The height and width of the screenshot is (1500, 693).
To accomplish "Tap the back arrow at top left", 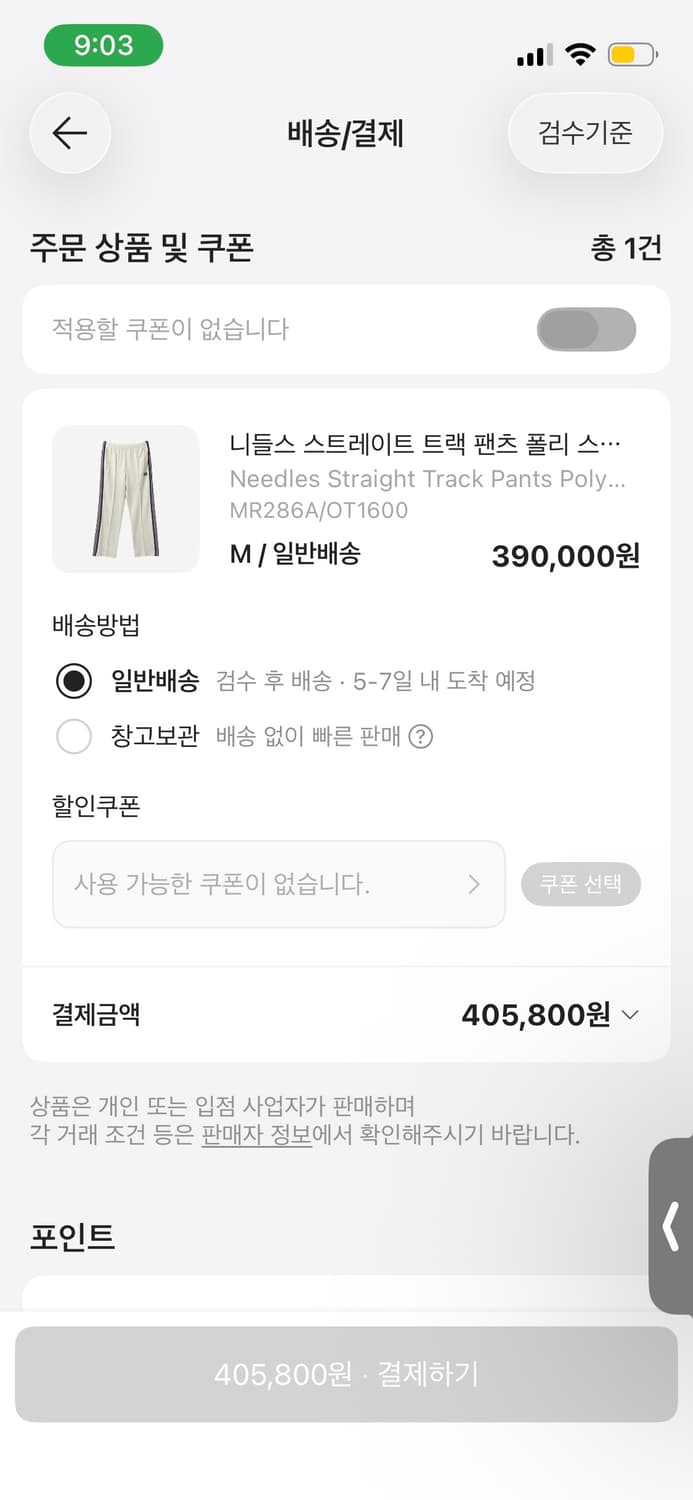I will pos(69,133).
